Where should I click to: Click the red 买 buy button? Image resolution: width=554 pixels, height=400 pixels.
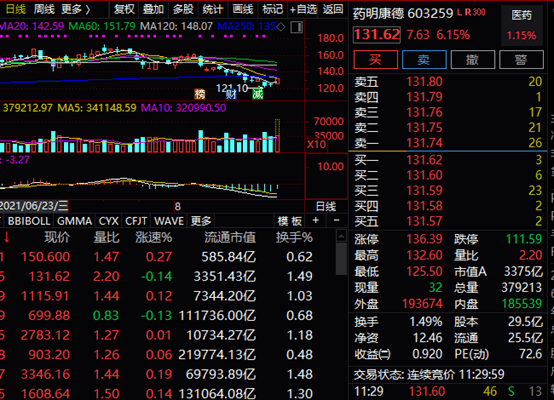[375, 59]
